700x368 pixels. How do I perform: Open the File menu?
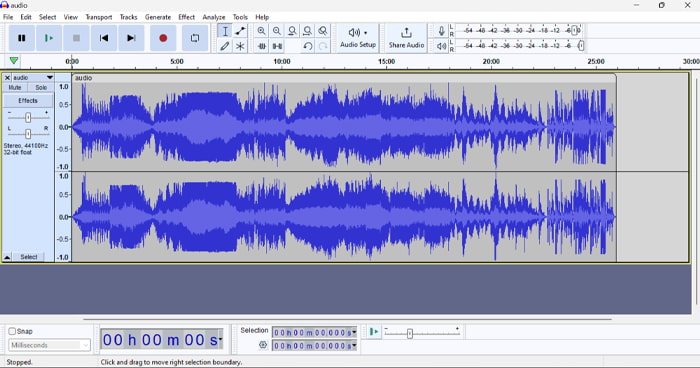coord(8,17)
